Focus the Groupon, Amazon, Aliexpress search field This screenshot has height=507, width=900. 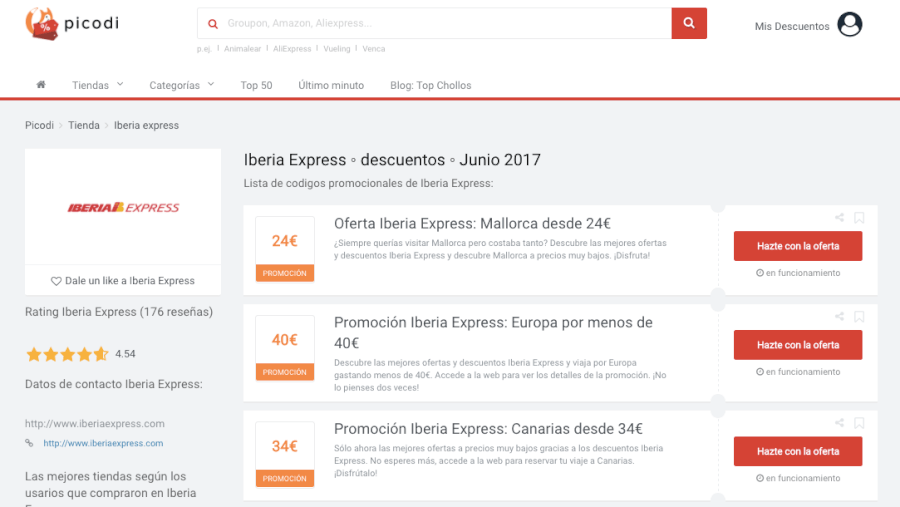click(x=435, y=24)
